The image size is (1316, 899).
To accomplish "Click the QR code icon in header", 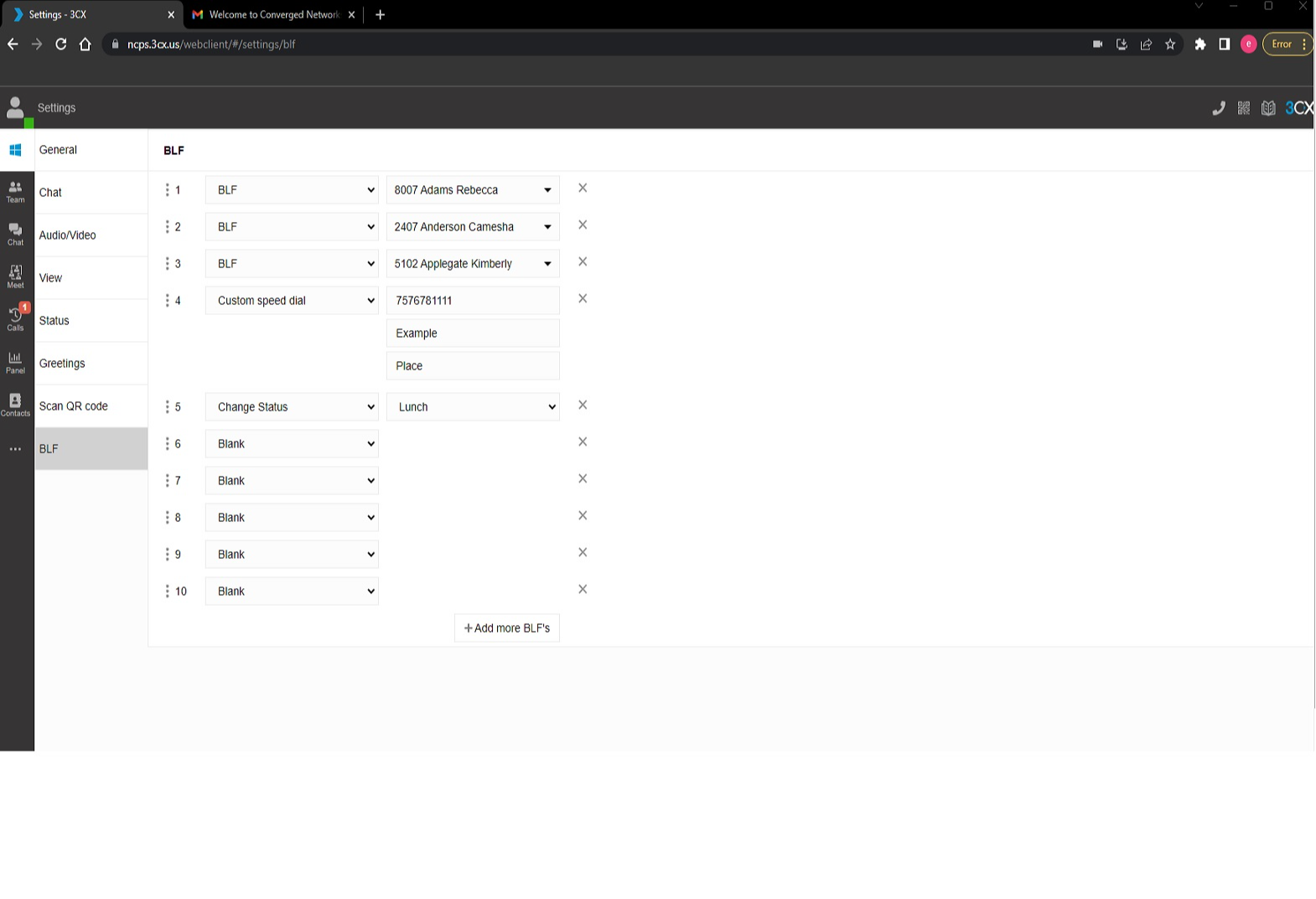I will [1244, 108].
